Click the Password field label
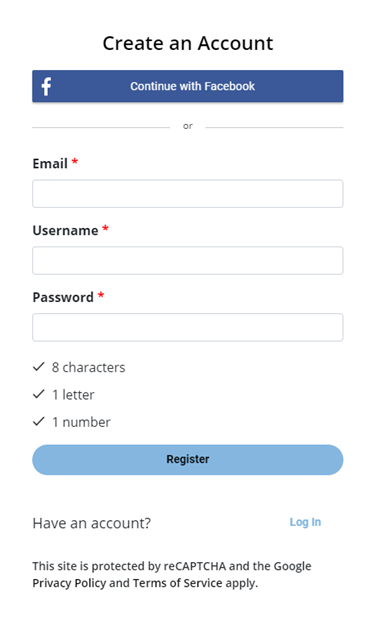Image resolution: width=374 pixels, height=629 pixels. [x=63, y=298]
